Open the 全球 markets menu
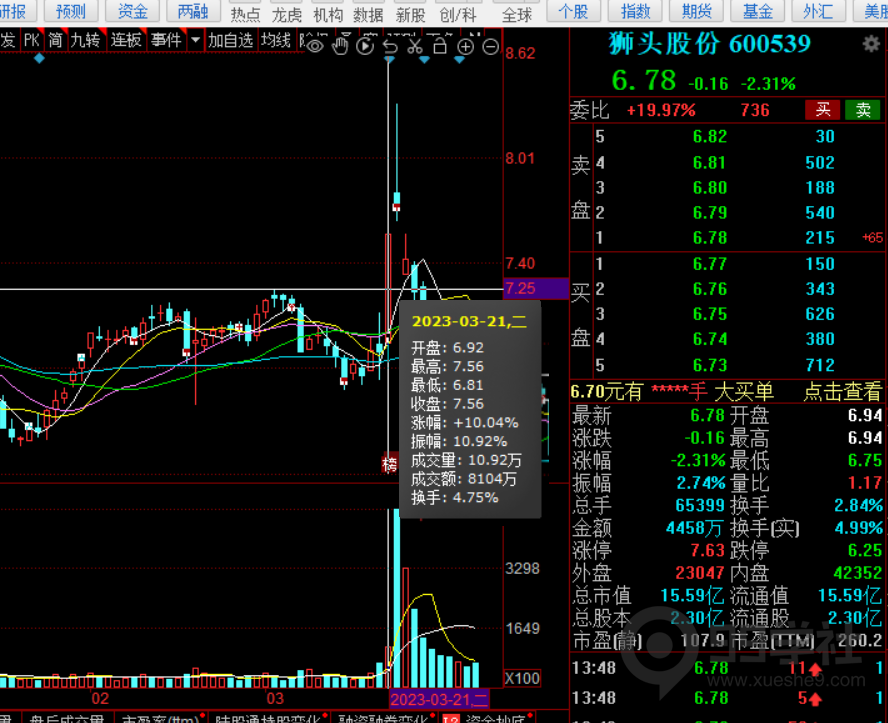Image resolution: width=888 pixels, height=723 pixels. pyautogui.click(x=517, y=14)
